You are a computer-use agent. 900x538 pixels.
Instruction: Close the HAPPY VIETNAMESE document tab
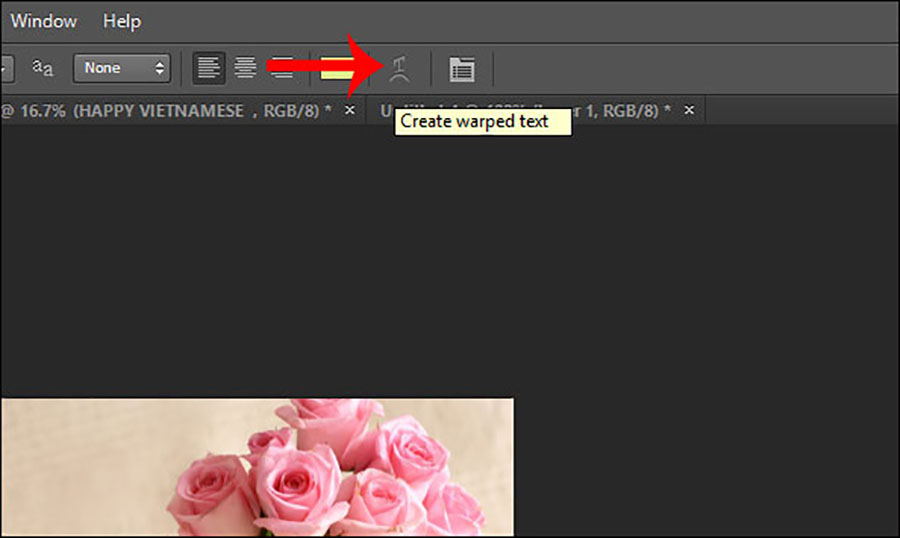(350, 110)
